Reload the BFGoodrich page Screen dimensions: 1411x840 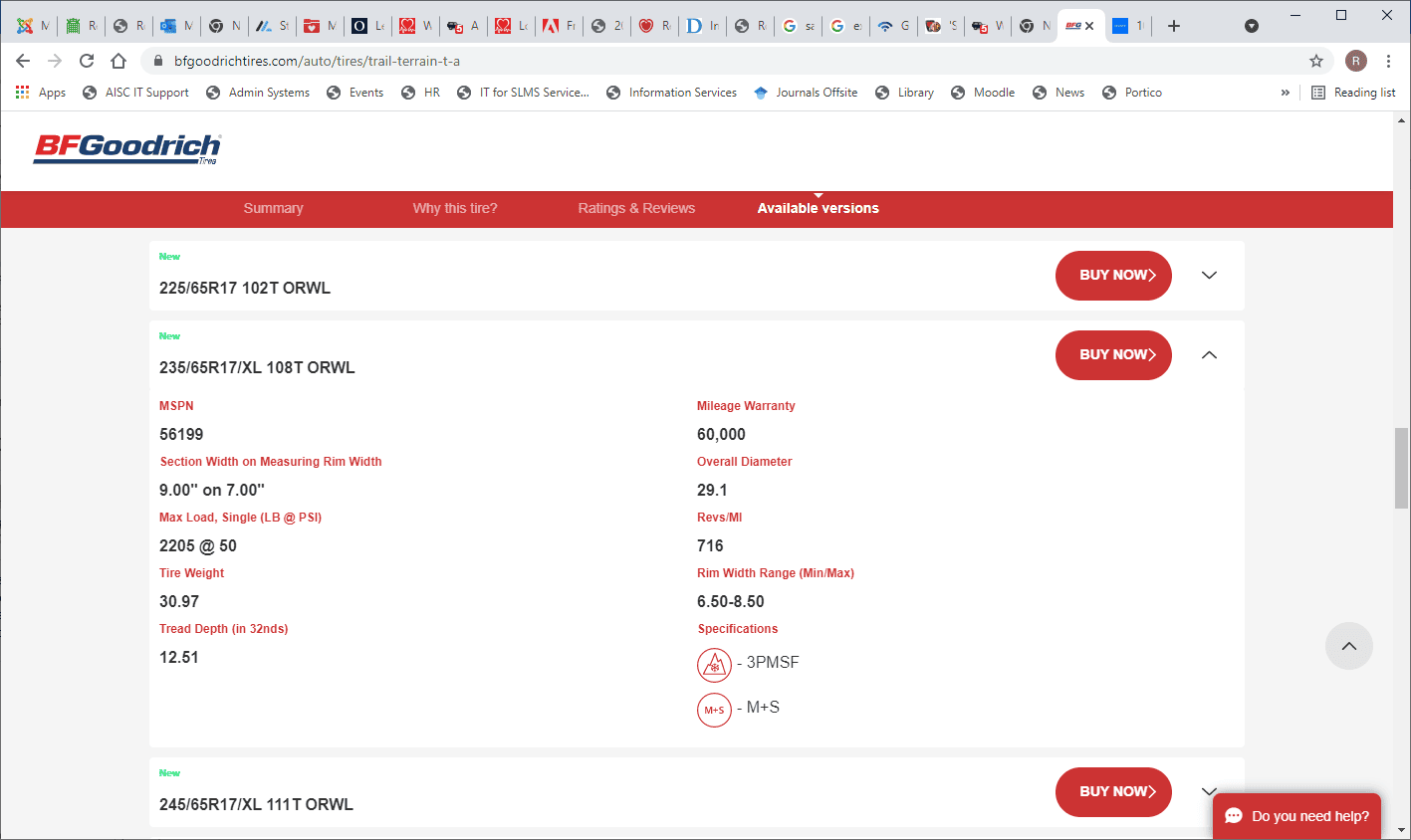click(x=87, y=61)
